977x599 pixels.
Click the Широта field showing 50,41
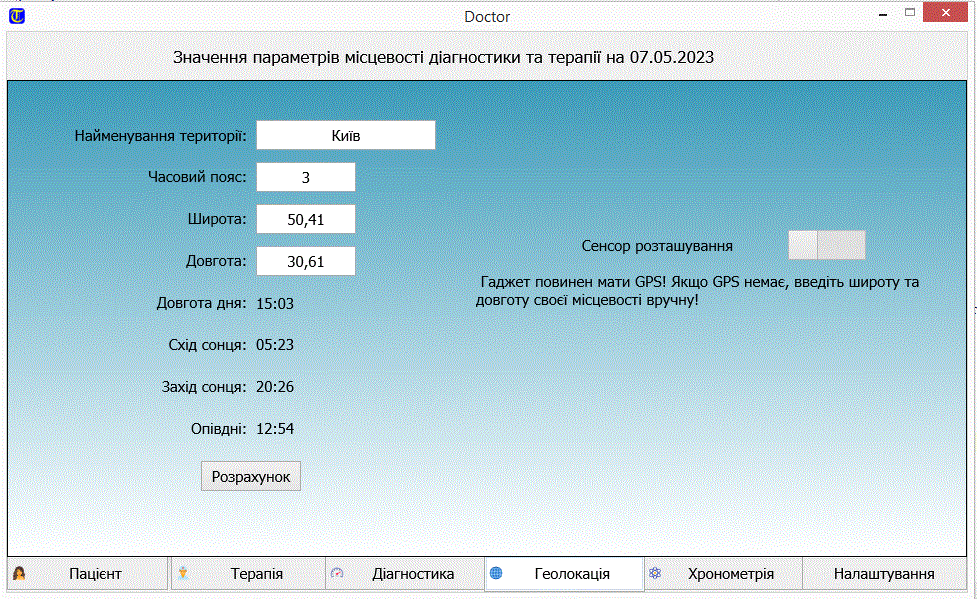pyautogui.click(x=306, y=219)
